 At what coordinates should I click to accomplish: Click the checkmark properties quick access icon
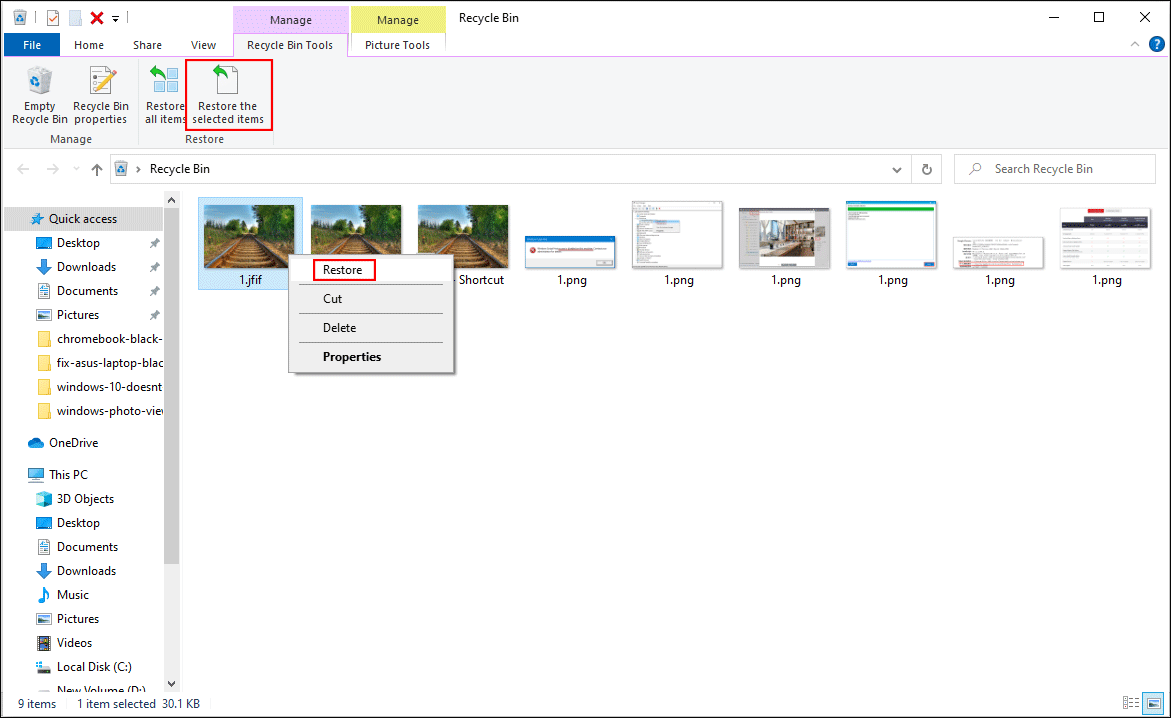[x=52, y=17]
